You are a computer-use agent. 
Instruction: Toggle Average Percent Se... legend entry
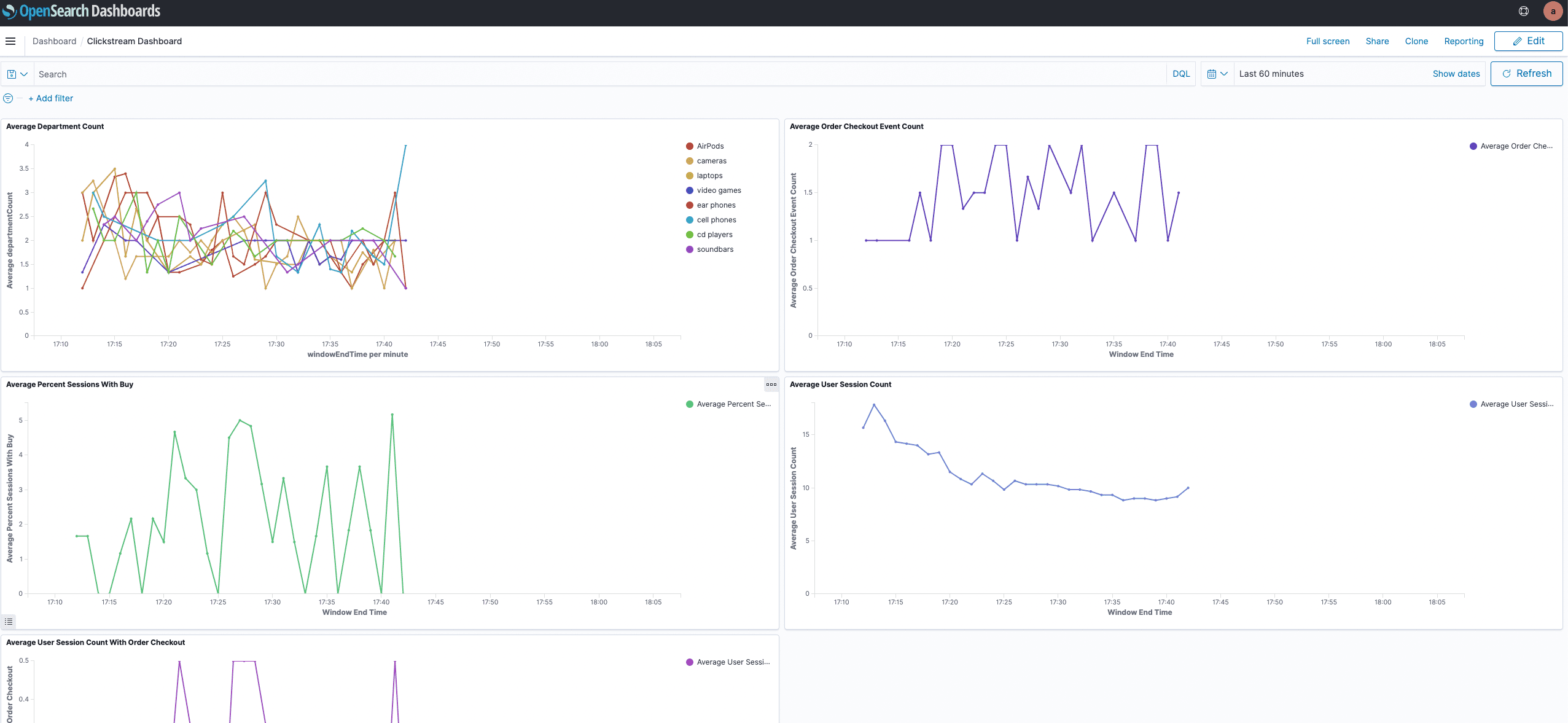coord(728,404)
